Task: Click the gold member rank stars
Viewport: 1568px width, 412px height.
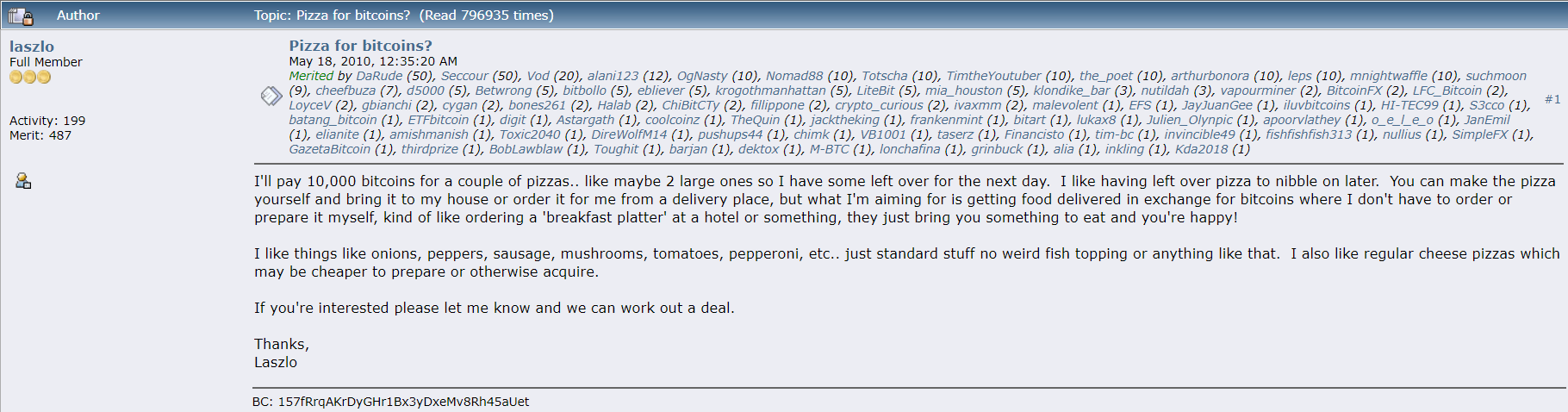Action: point(30,78)
